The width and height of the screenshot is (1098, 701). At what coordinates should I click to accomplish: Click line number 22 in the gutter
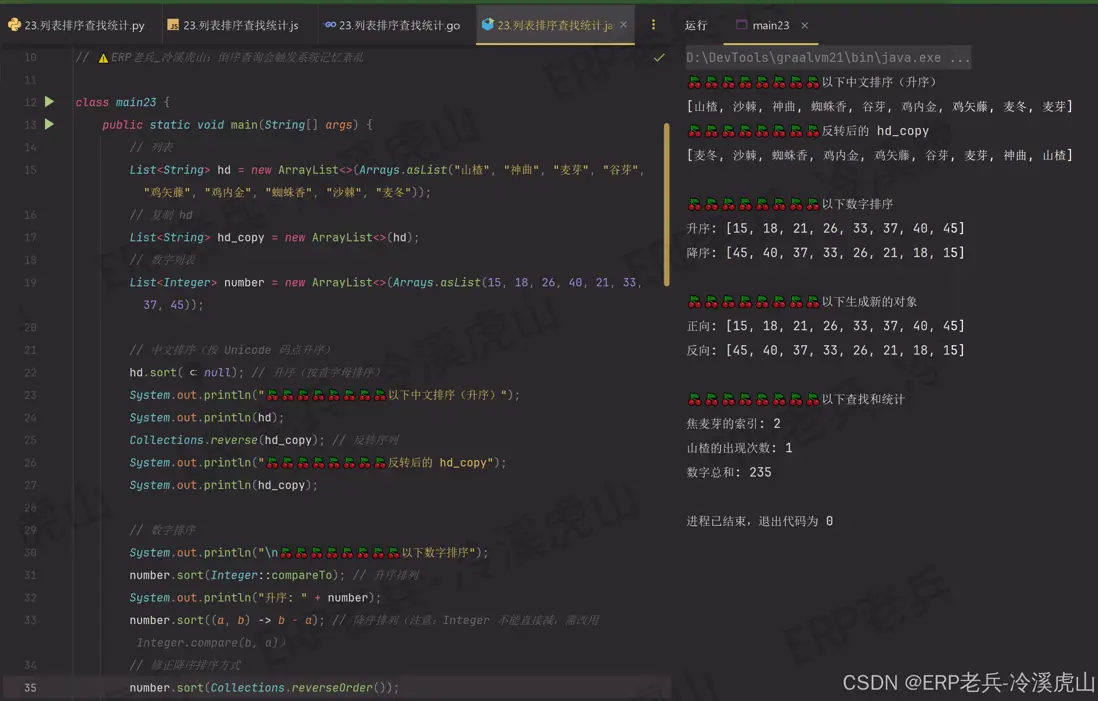point(30,373)
